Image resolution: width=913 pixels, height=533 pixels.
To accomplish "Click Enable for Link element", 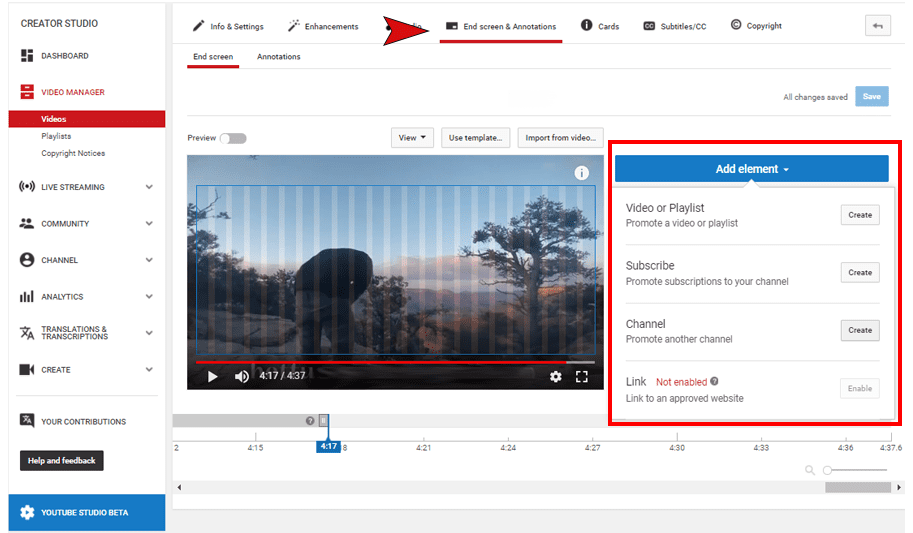I will pos(860,389).
